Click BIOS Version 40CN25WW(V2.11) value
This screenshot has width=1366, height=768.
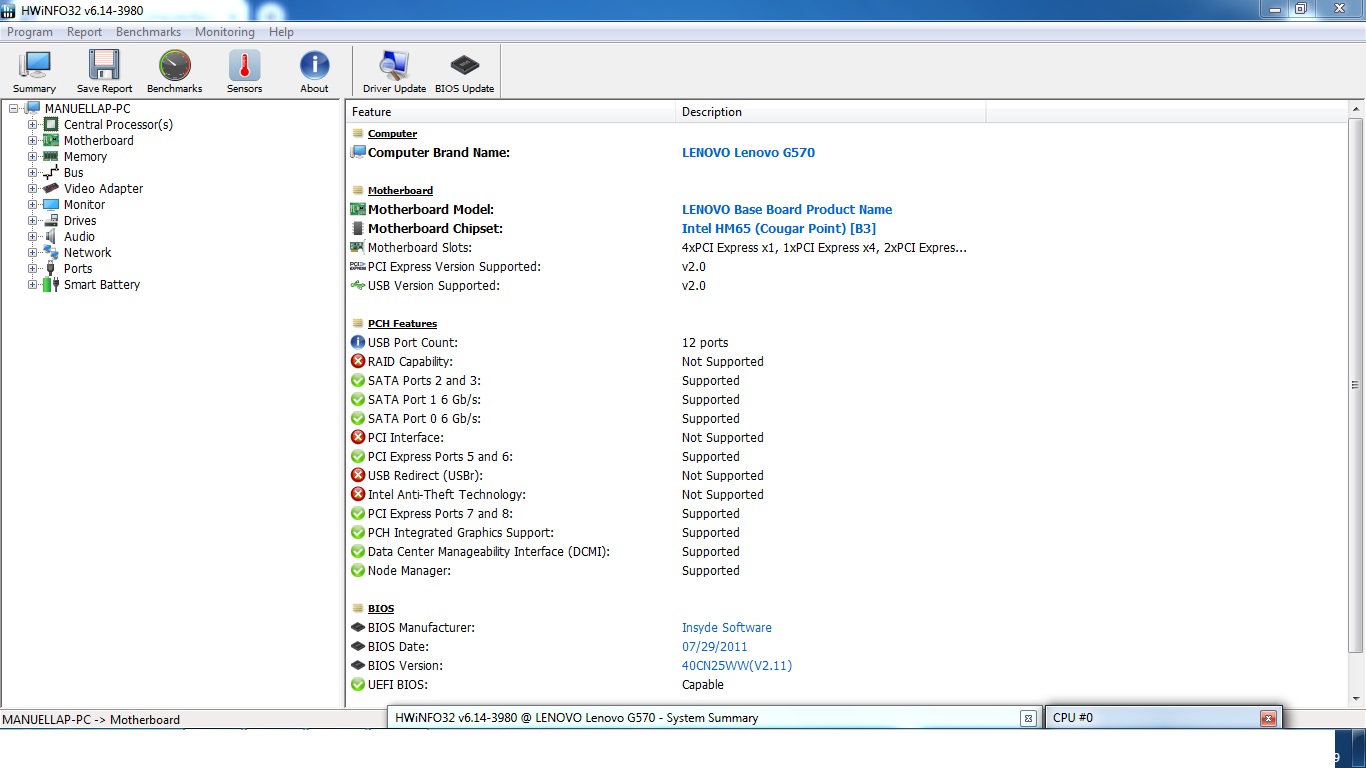[x=737, y=665]
